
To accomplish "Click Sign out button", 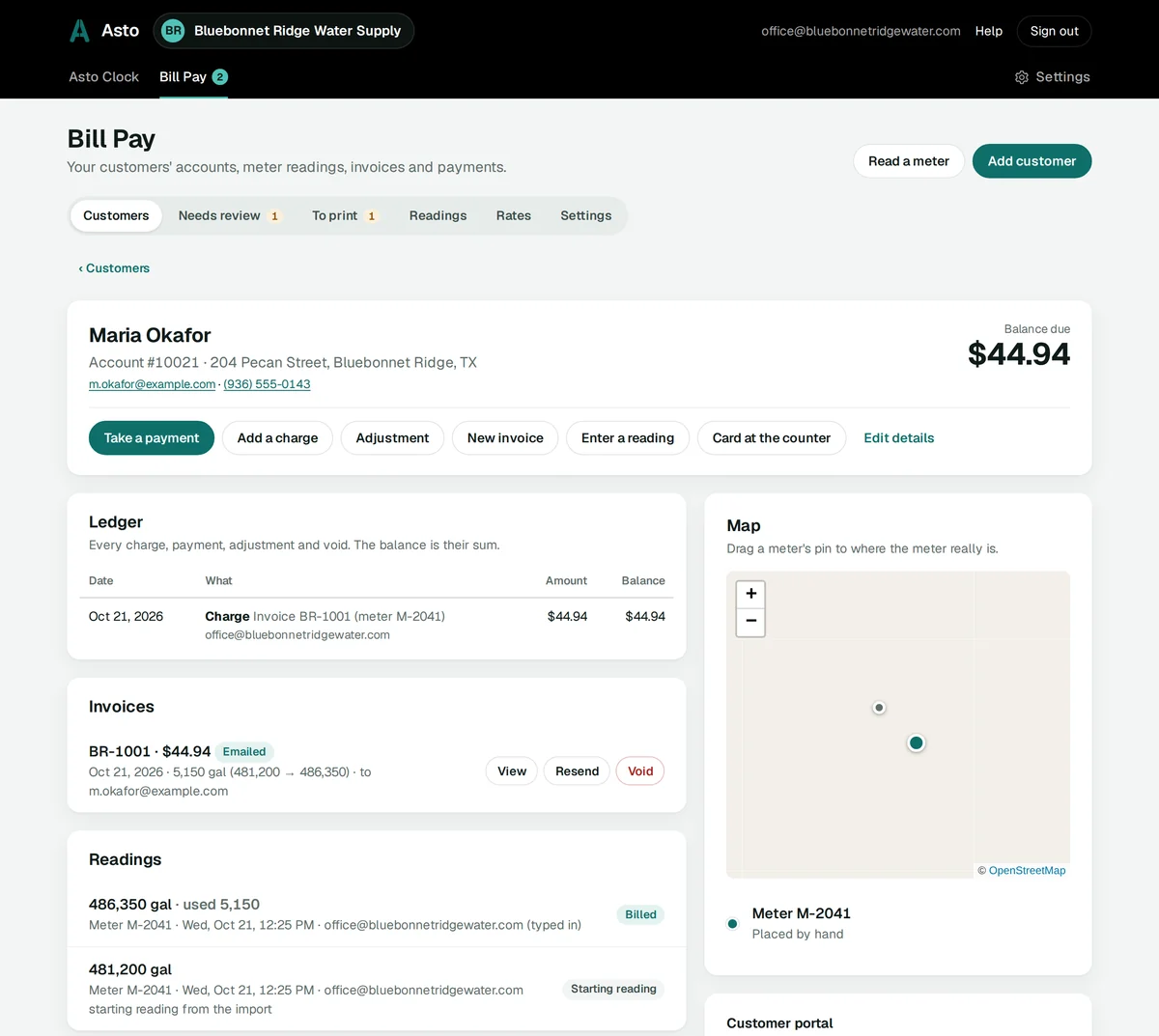I will [x=1054, y=31].
